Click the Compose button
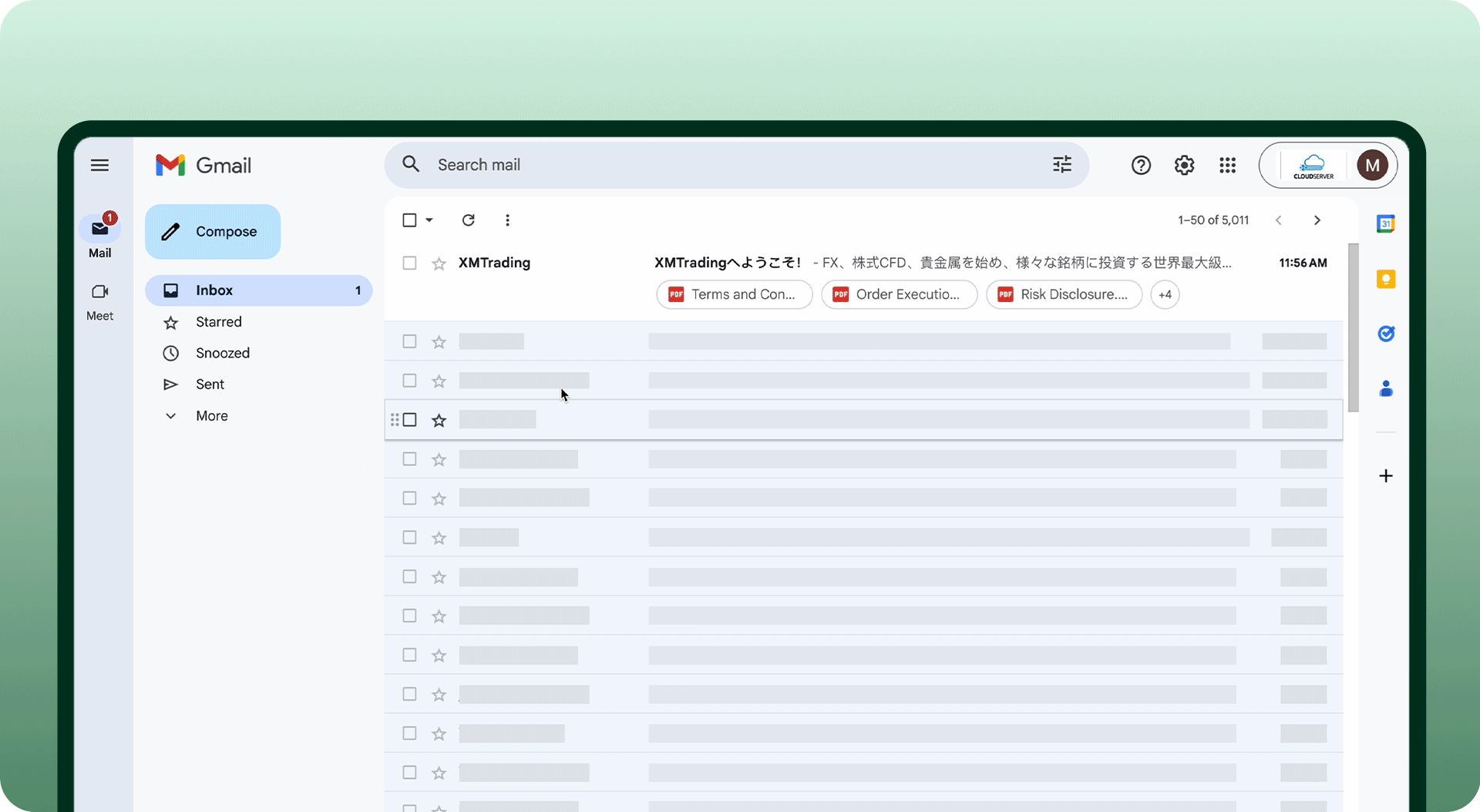 click(213, 232)
